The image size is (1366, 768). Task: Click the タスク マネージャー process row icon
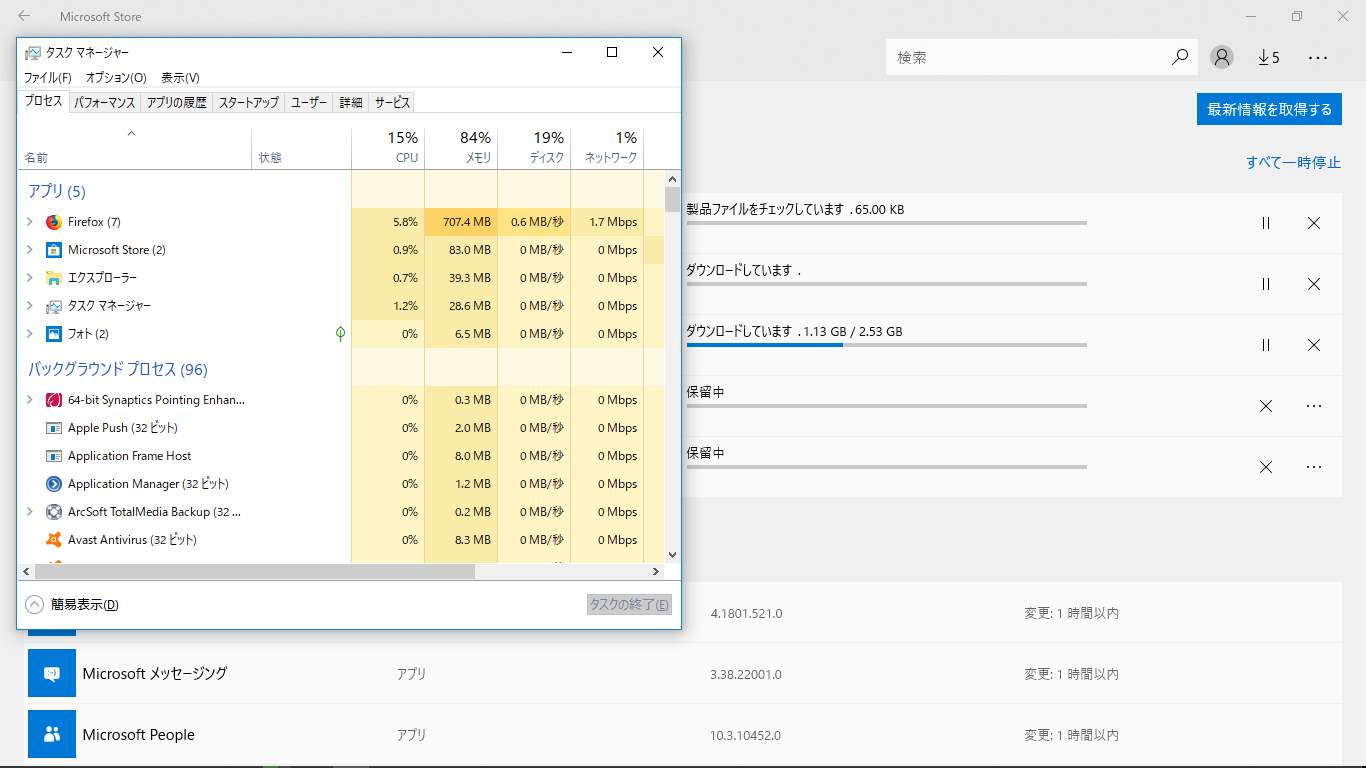(54, 306)
